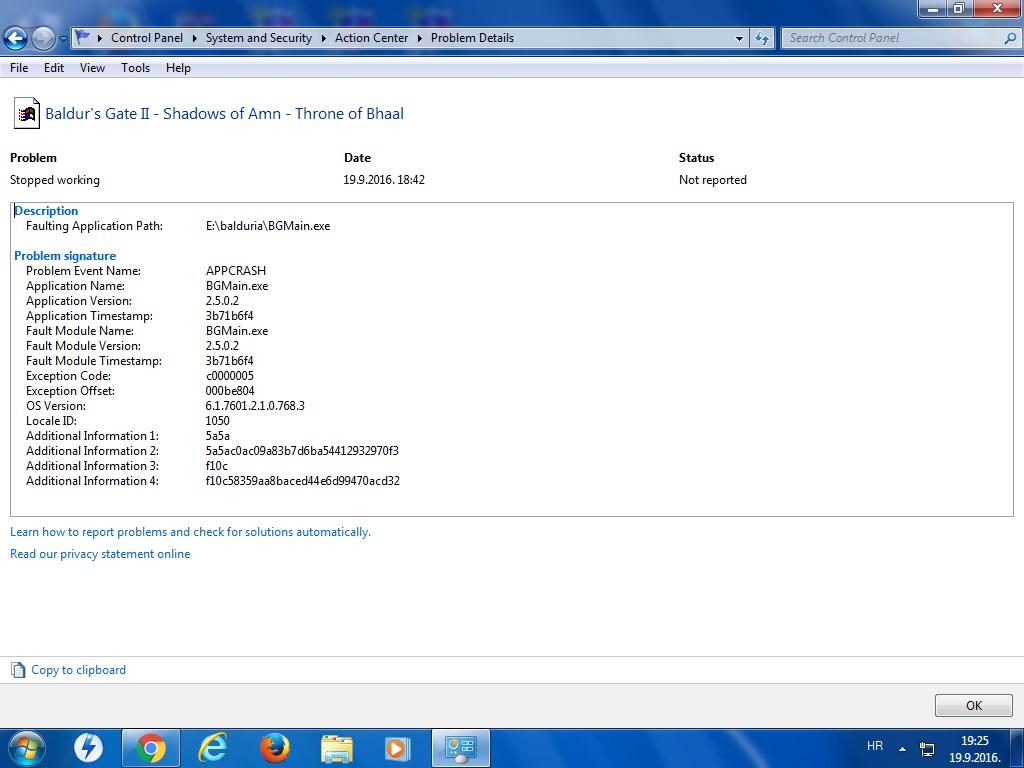Open Learn how to report problems link
The height and width of the screenshot is (768, 1024).
[x=190, y=532]
